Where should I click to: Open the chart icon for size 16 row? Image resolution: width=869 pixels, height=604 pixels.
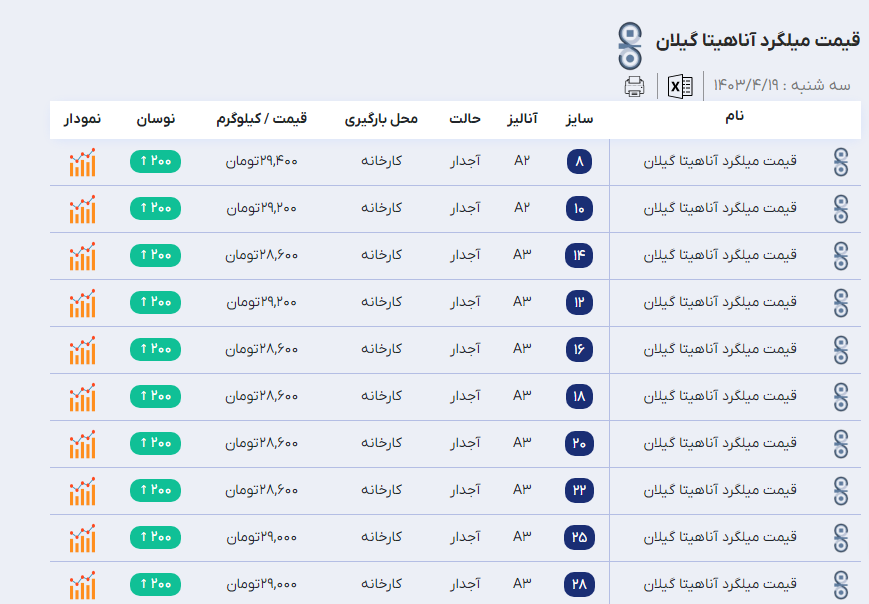pos(83,350)
